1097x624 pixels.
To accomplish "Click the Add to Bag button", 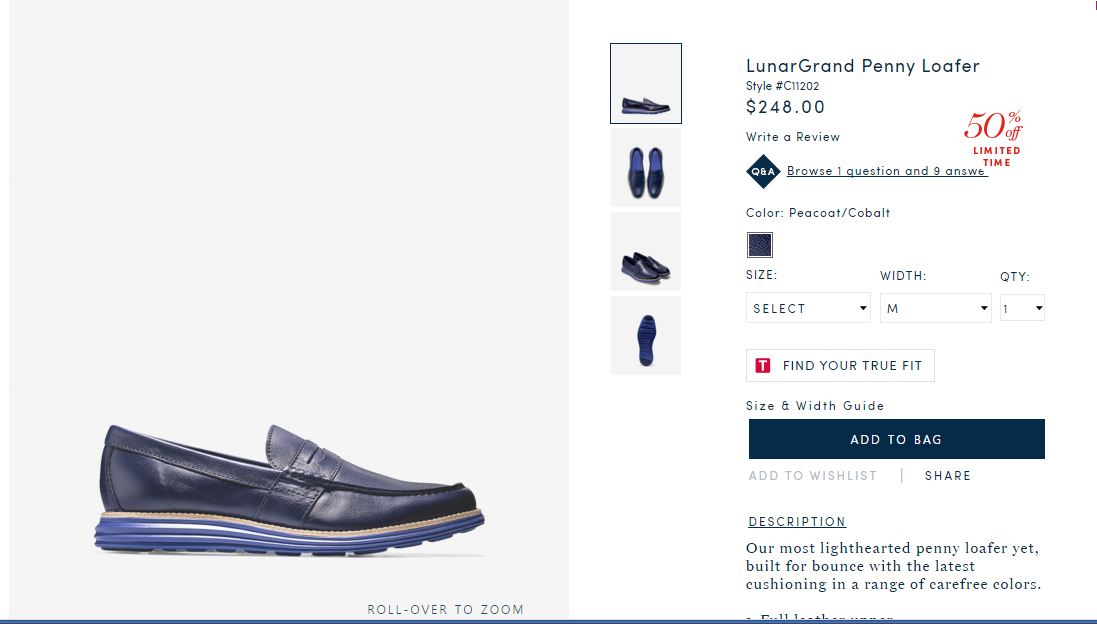I will 896,439.
